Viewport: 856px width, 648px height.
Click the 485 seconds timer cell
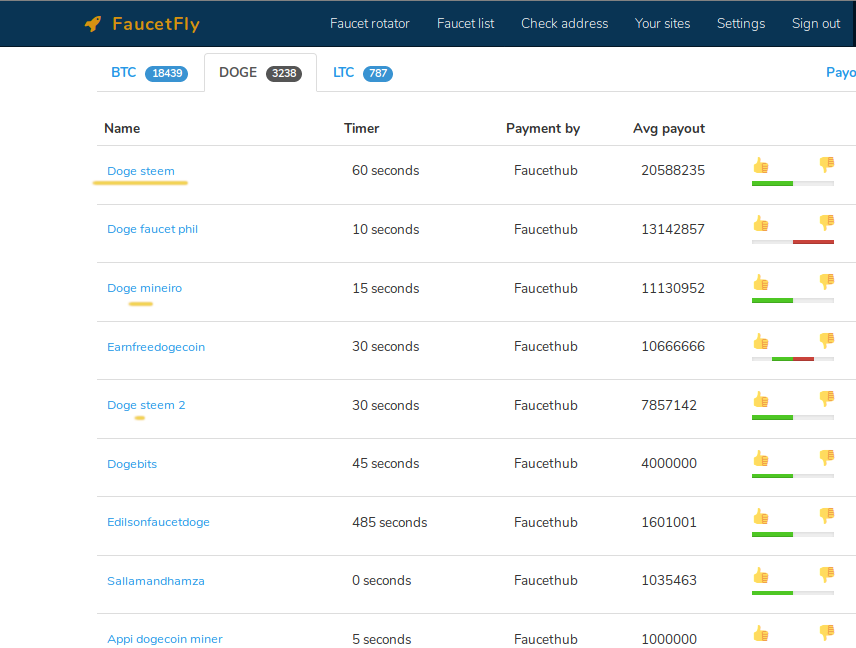[x=390, y=522]
